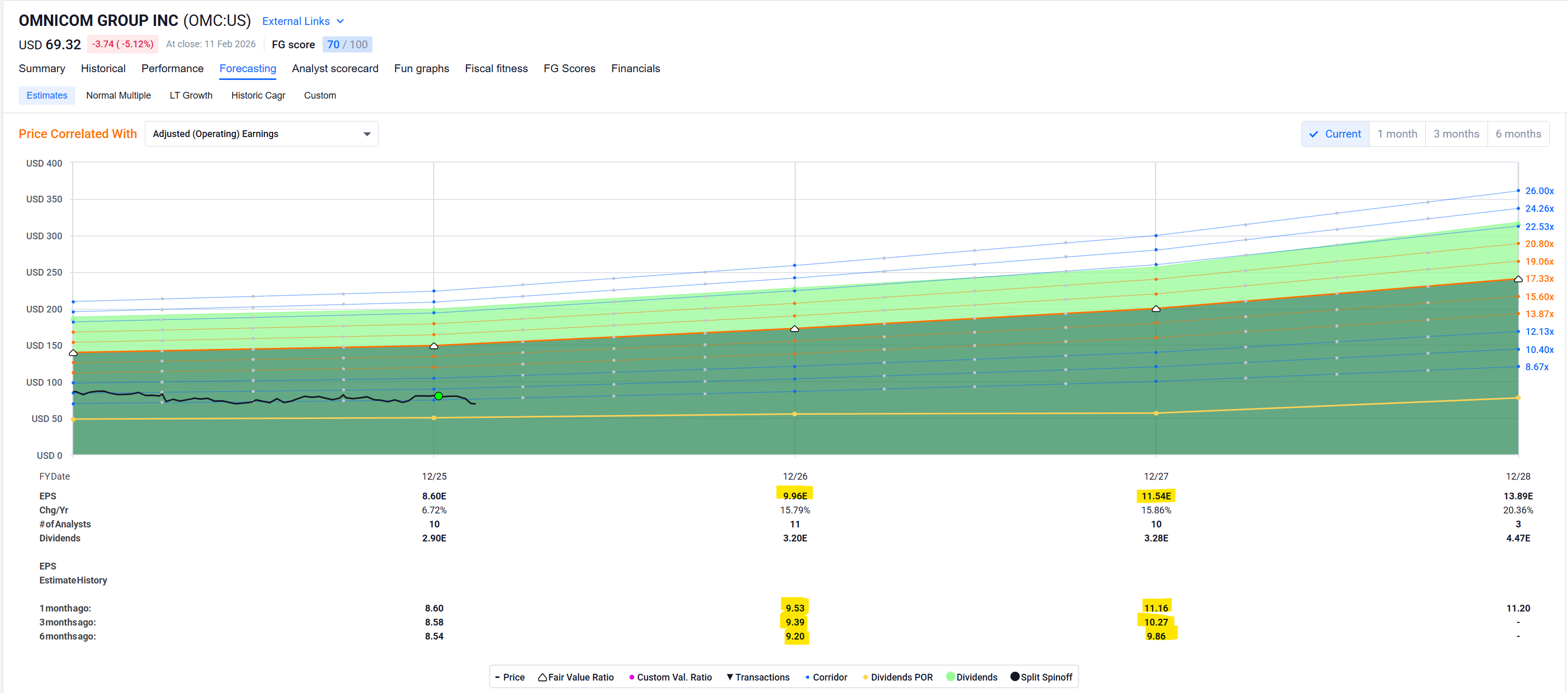
Task: Click the 12/26 fair value triangle marker on chart
Action: [794, 329]
